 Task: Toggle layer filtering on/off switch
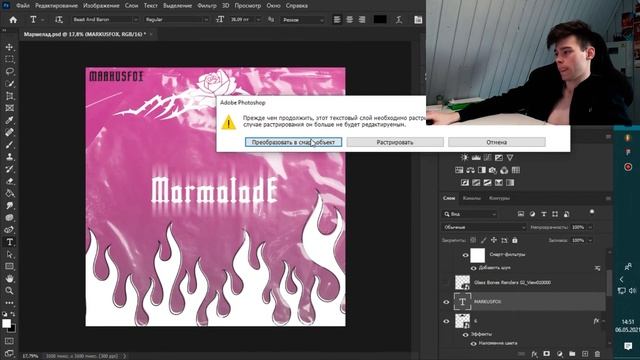tap(592, 212)
